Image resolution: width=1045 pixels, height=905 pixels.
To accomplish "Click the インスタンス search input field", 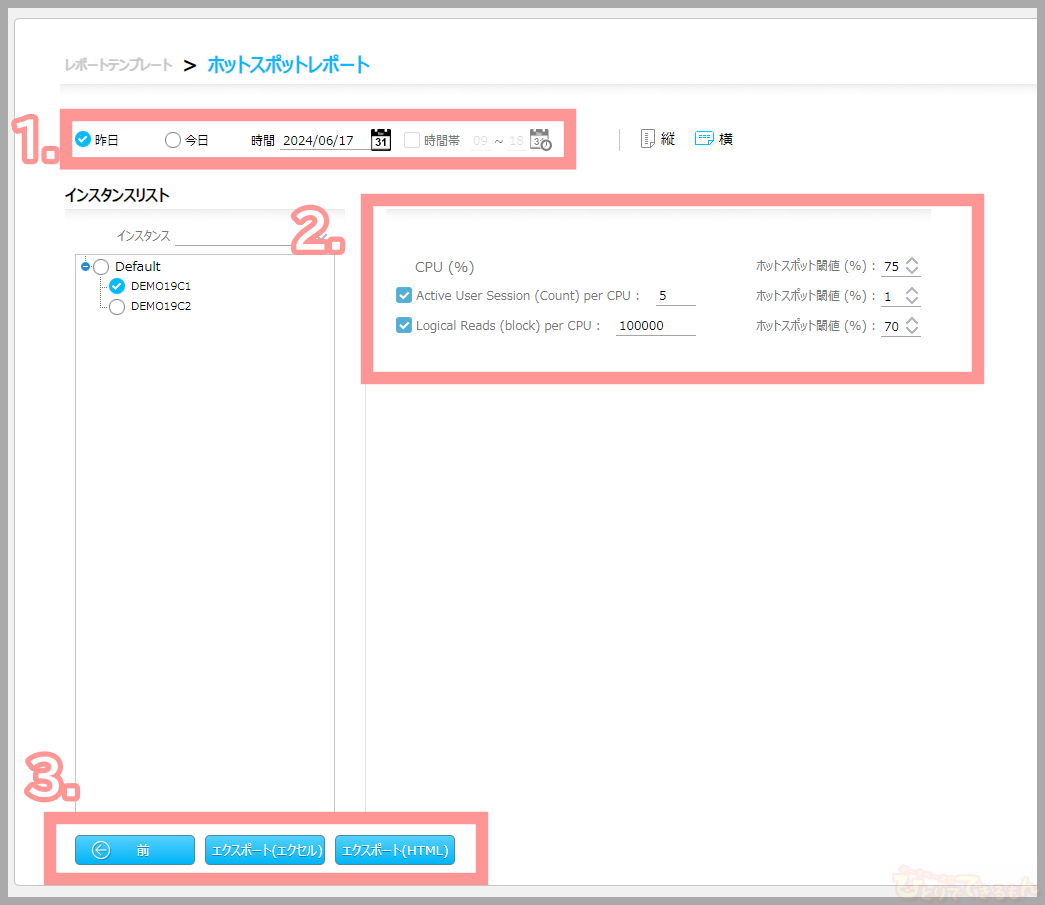I will pos(245,236).
